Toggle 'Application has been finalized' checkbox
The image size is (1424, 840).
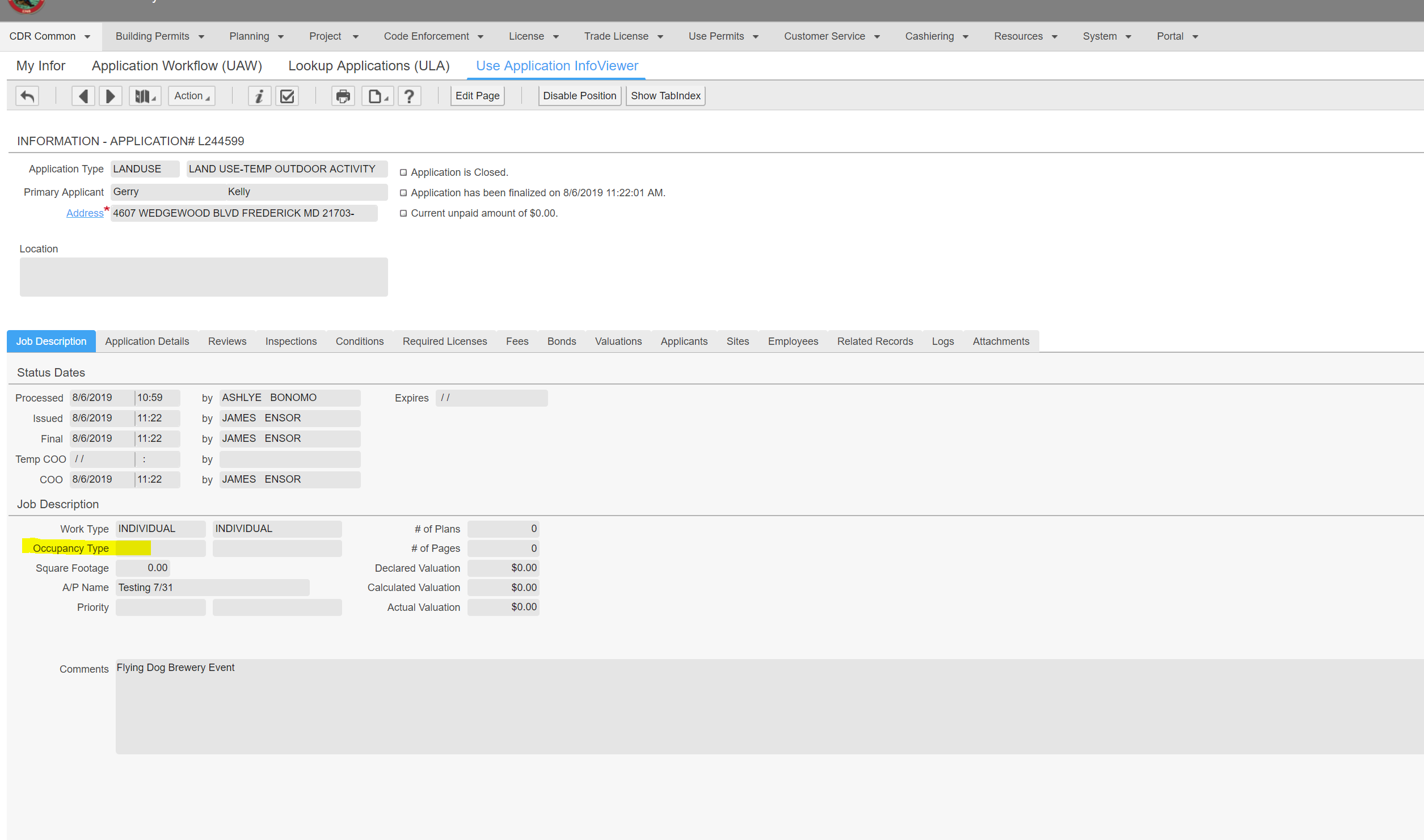click(403, 193)
